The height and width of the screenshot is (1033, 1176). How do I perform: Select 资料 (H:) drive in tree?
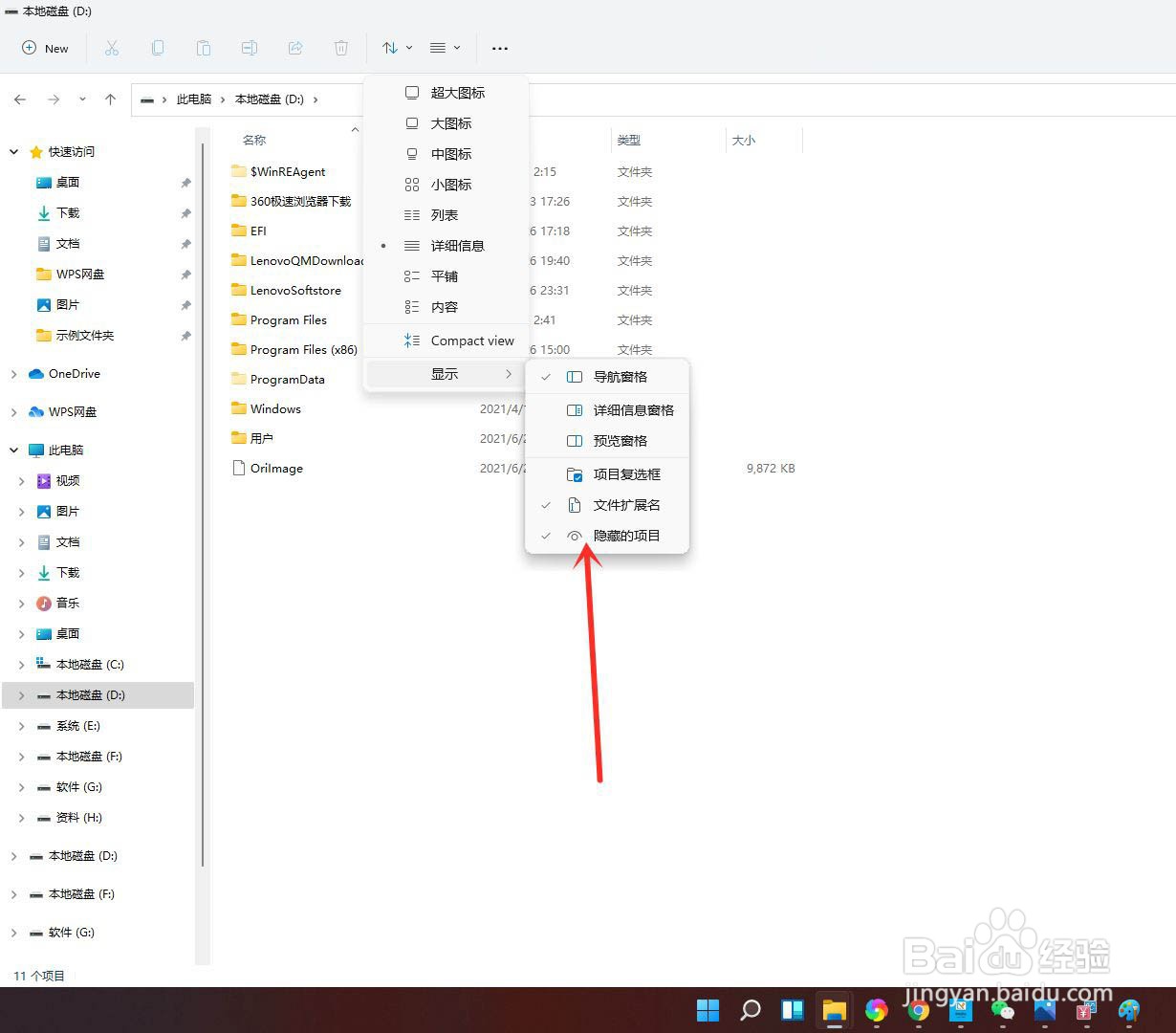[x=69, y=818]
